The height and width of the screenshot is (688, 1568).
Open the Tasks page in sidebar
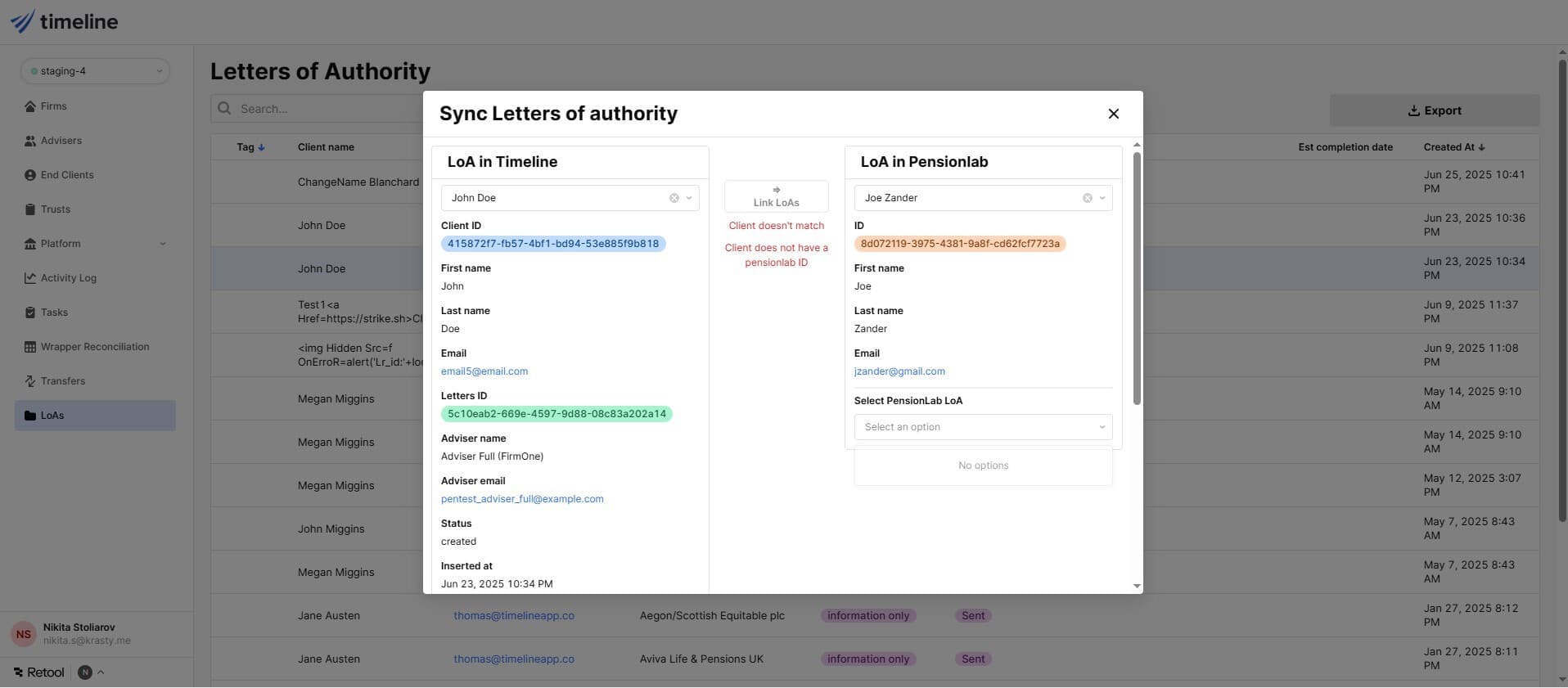(54, 313)
